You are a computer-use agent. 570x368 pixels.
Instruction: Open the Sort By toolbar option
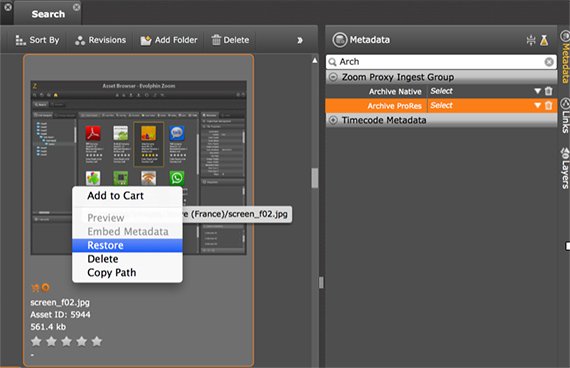37,40
